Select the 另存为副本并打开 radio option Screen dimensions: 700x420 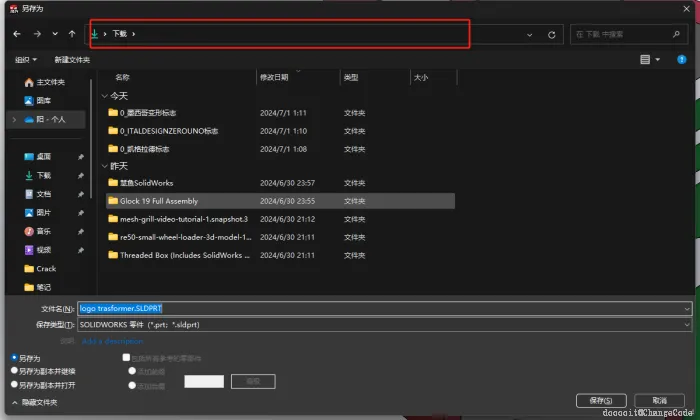coord(14,384)
